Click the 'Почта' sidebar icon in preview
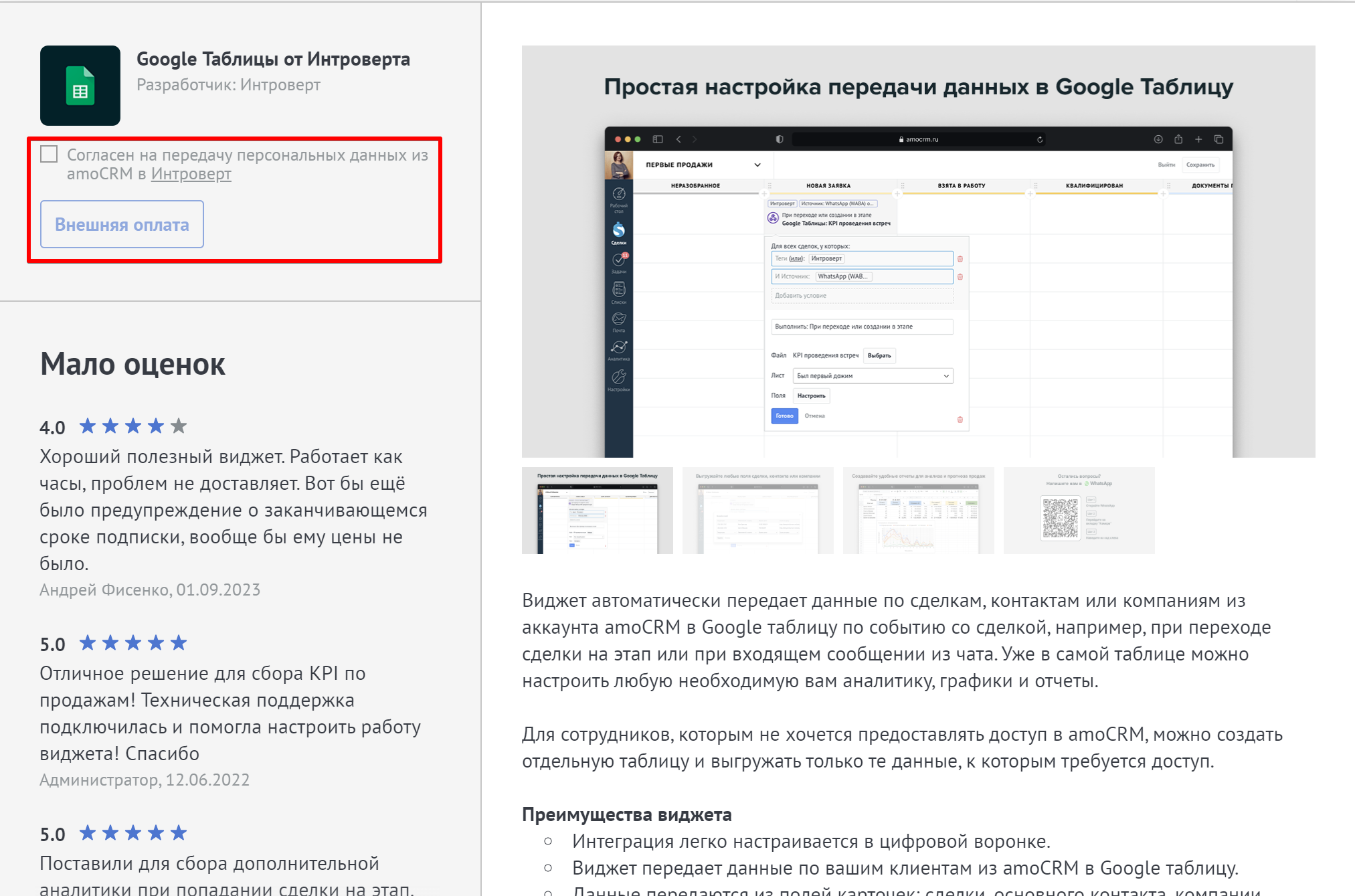The height and width of the screenshot is (896, 1355). click(619, 322)
